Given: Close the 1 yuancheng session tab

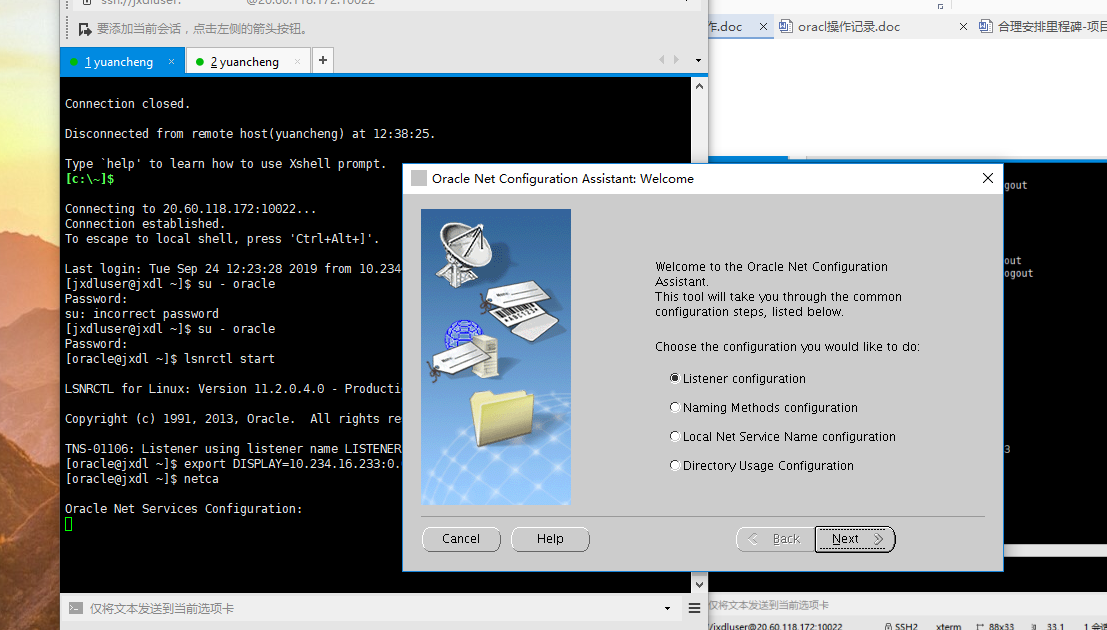Looking at the screenshot, I should tap(172, 62).
